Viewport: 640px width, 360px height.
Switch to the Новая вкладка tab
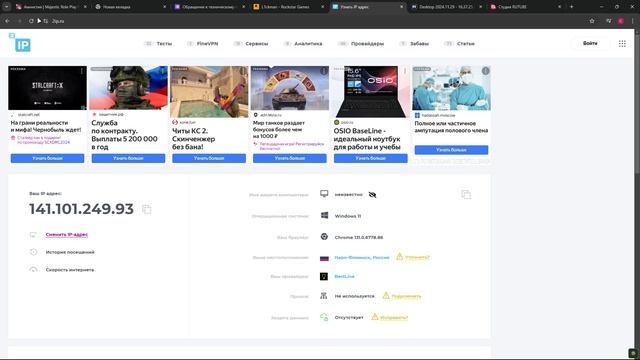(x=131, y=7)
